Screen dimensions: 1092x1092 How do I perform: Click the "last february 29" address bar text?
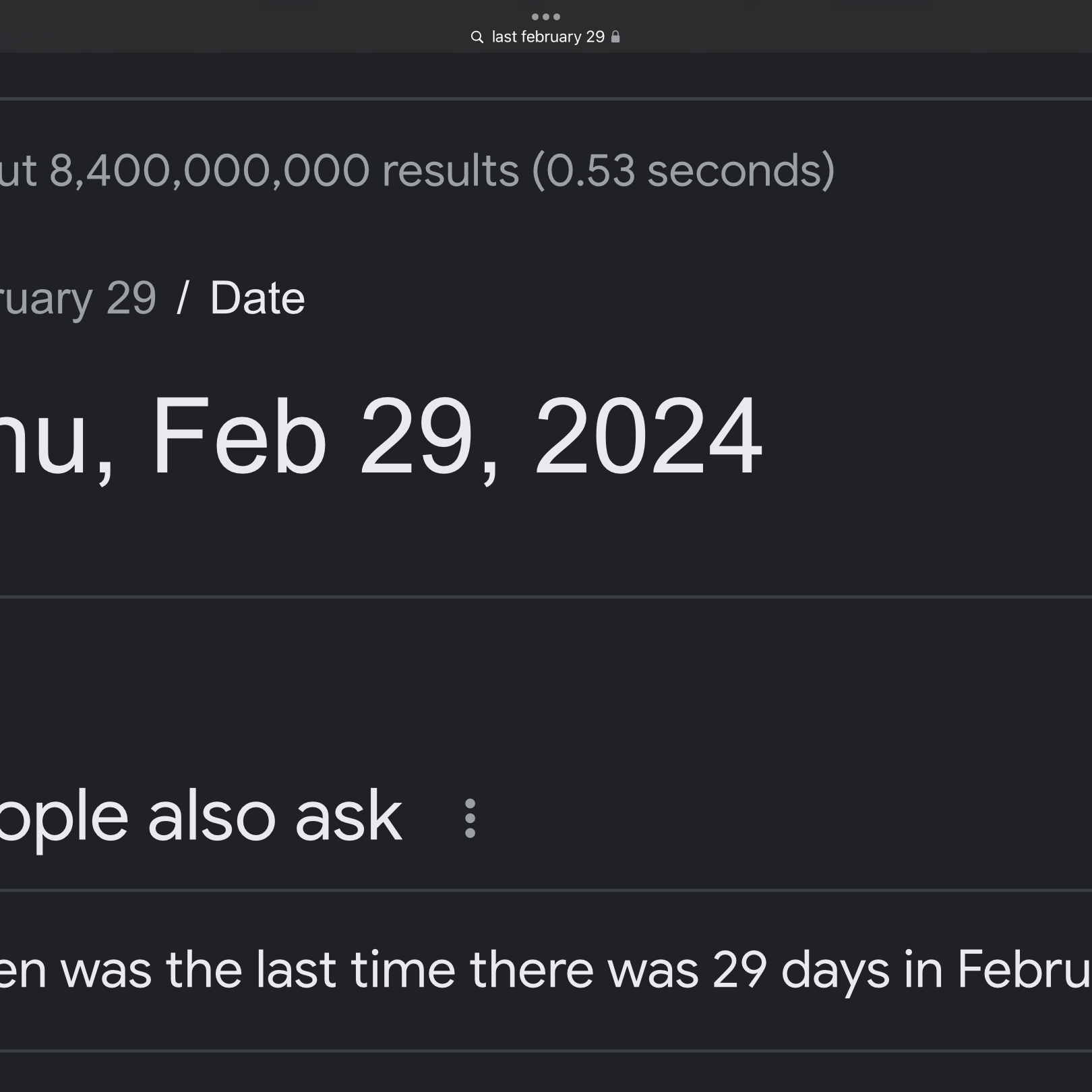547,37
